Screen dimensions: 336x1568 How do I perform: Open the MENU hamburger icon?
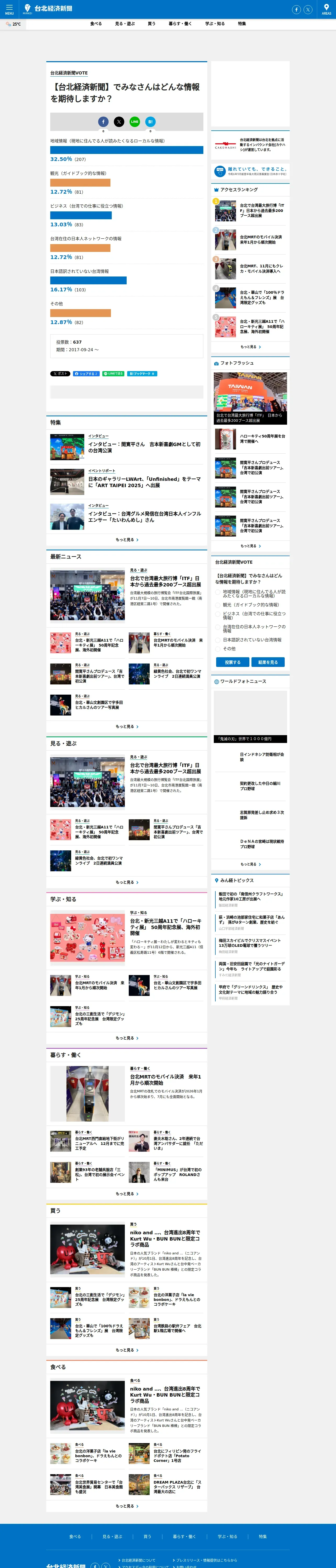point(9,9)
